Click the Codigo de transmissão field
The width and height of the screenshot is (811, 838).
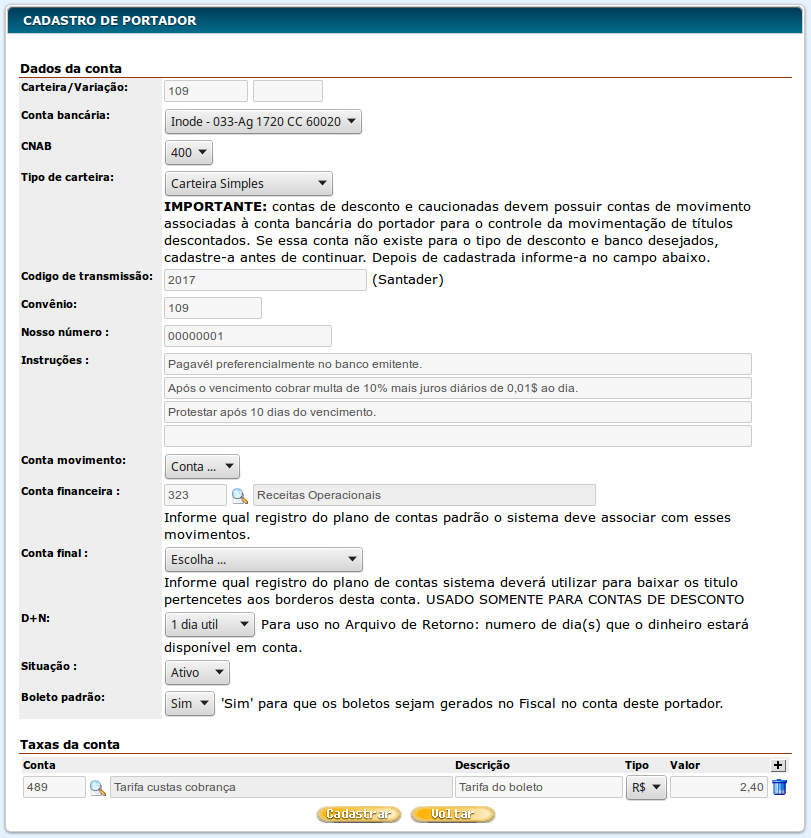[265, 280]
